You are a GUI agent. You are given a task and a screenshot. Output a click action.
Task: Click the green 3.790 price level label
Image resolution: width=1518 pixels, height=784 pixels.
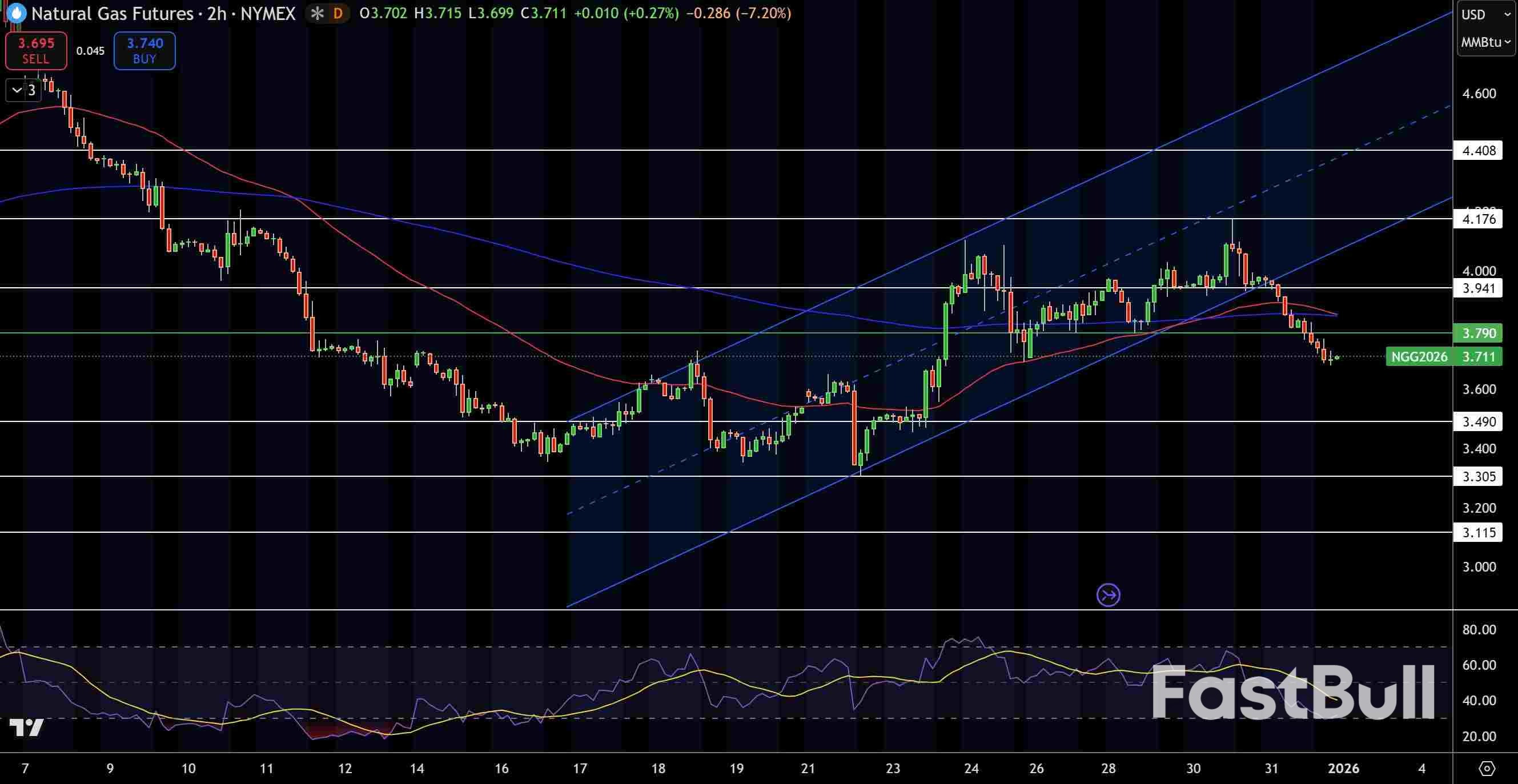(1479, 333)
